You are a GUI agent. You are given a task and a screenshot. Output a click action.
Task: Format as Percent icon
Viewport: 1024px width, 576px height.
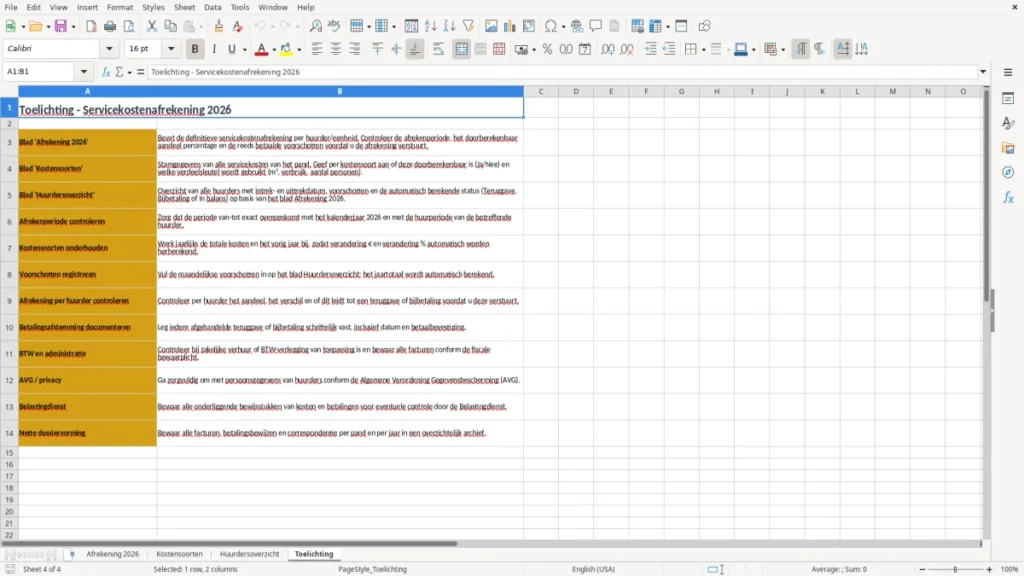(x=547, y=49)
